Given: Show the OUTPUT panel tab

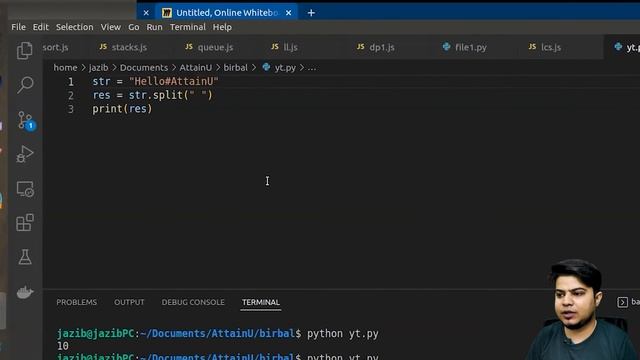Looking at the screenshot, I should point(129,302).
